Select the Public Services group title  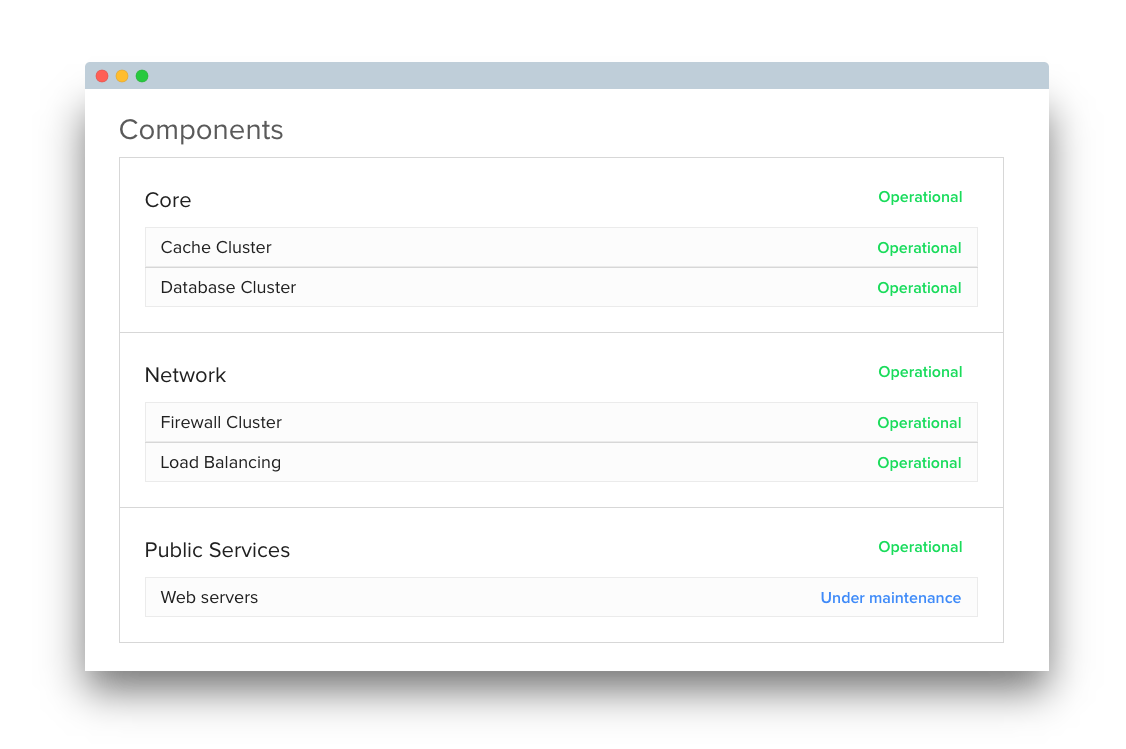[218, 550]
